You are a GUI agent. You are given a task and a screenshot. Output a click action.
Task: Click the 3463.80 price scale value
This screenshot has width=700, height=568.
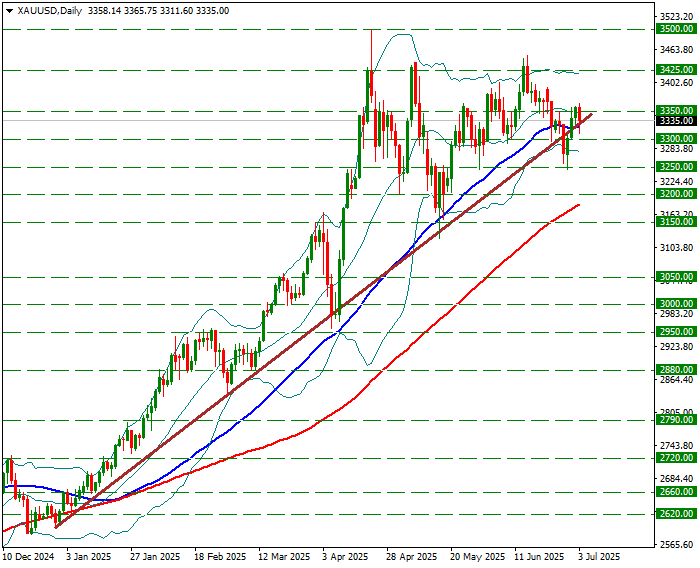[x=676, y=50]
